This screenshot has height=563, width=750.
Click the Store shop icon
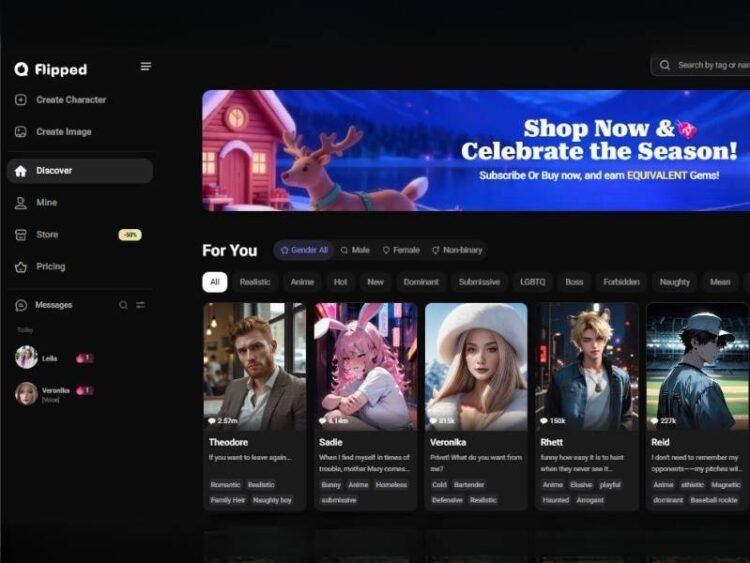click(21, 235)
